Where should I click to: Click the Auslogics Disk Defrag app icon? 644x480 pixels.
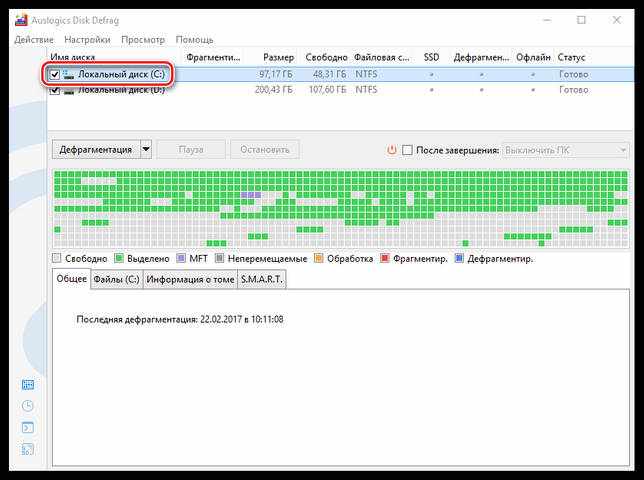pyautogui.click(x=21, y=20)
